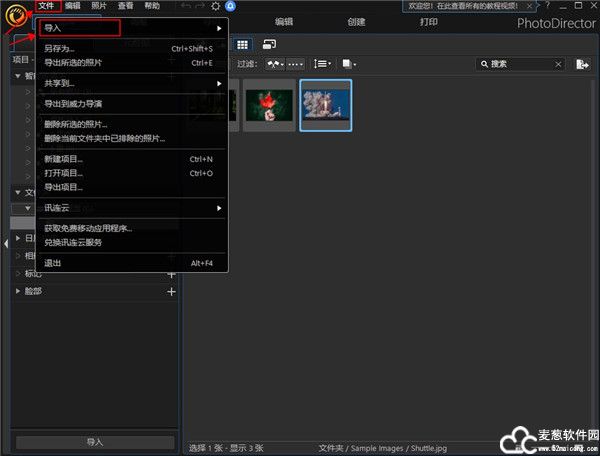Viewport: 600px width, 456px height.
Task: Collapse the left panel using the side arrow
Action: click(4, 243)
